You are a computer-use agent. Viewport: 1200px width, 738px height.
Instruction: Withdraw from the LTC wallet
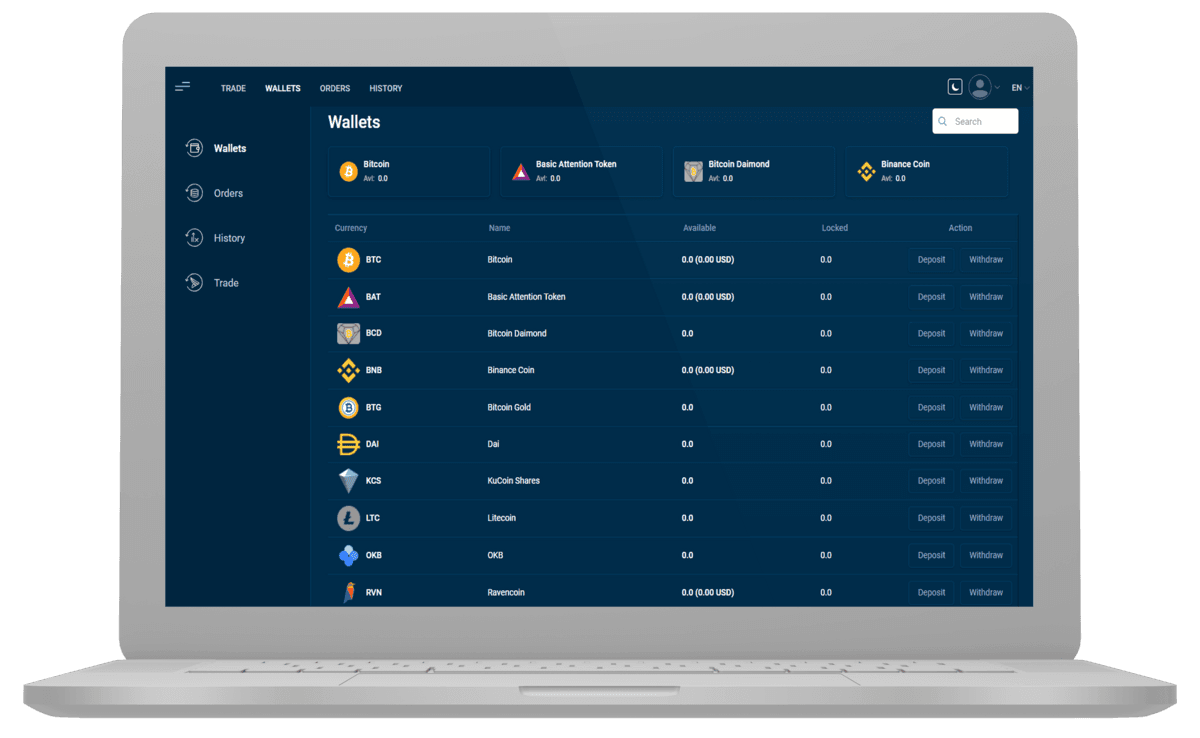[985, 518]
